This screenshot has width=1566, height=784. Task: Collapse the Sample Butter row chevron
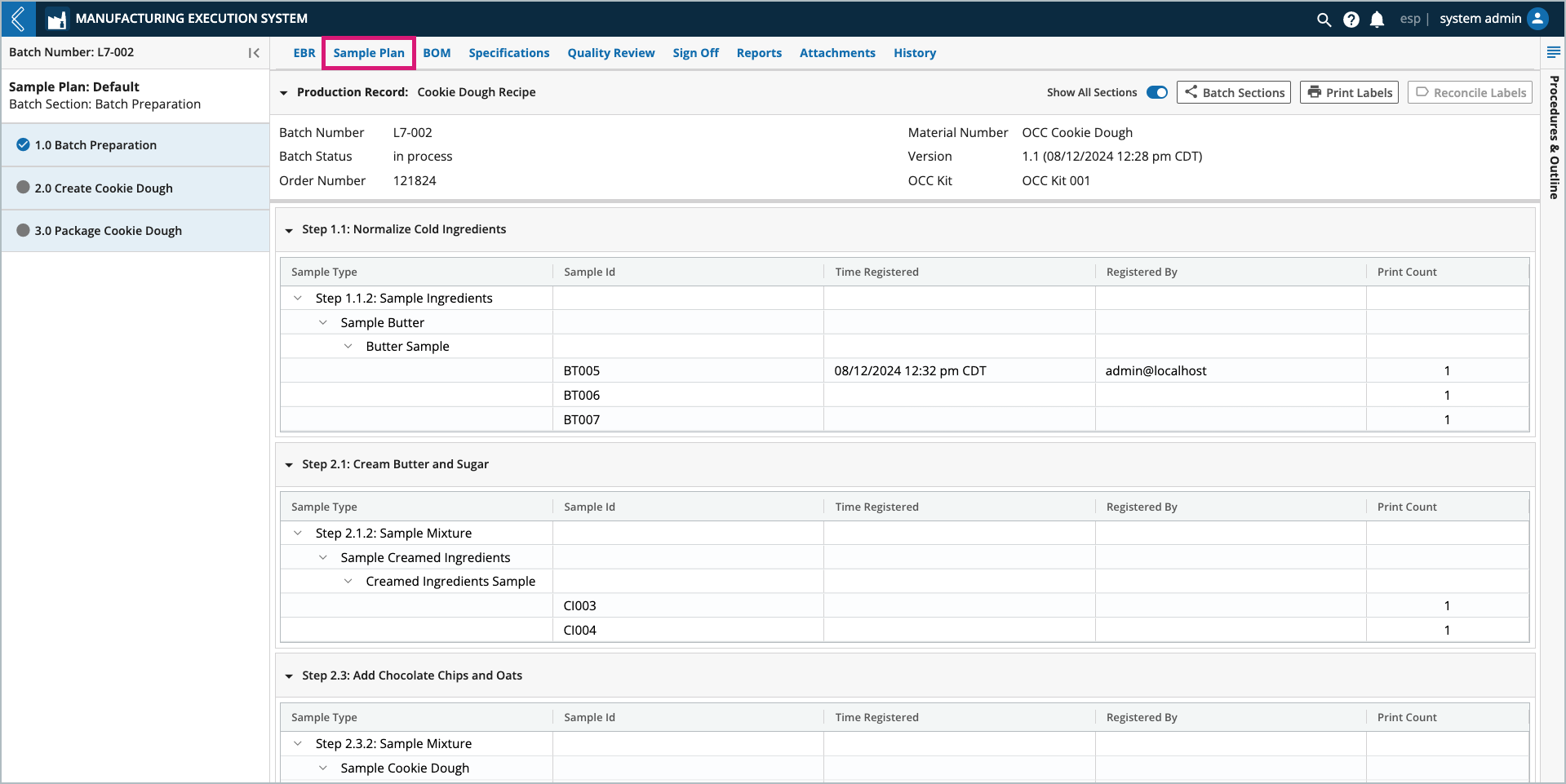pos(323,322)
